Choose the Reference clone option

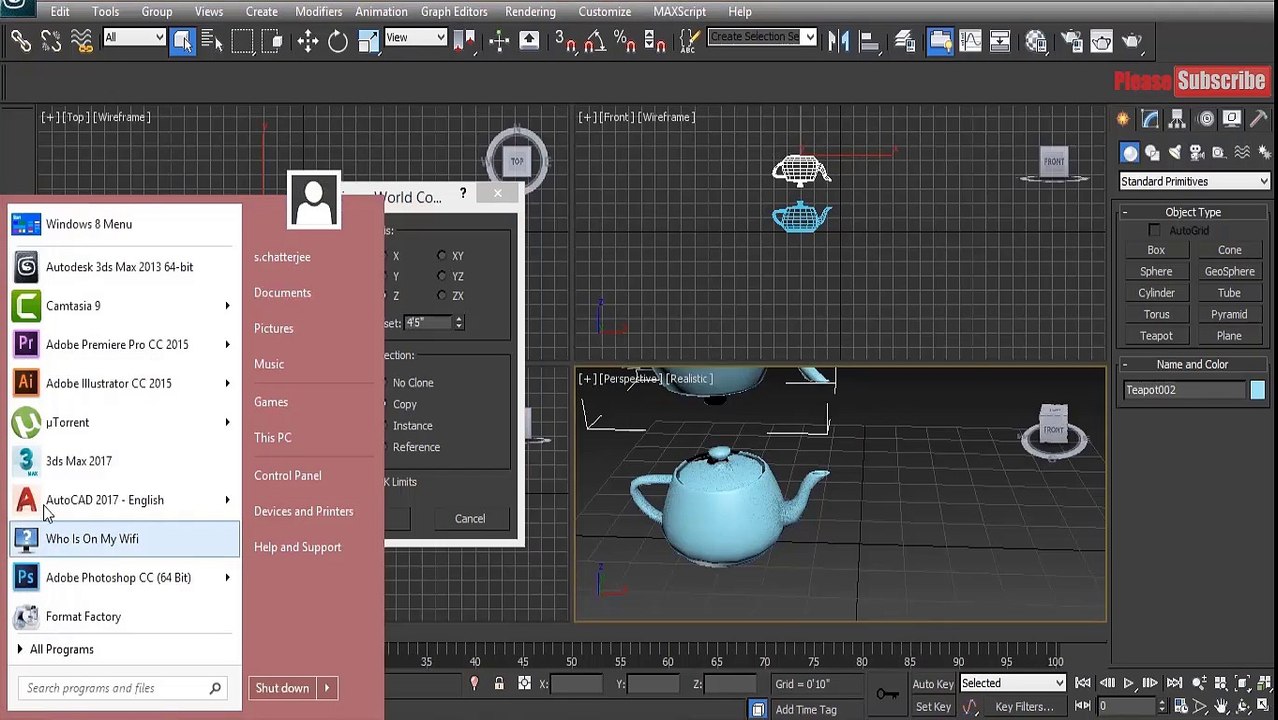pos(415,447)
